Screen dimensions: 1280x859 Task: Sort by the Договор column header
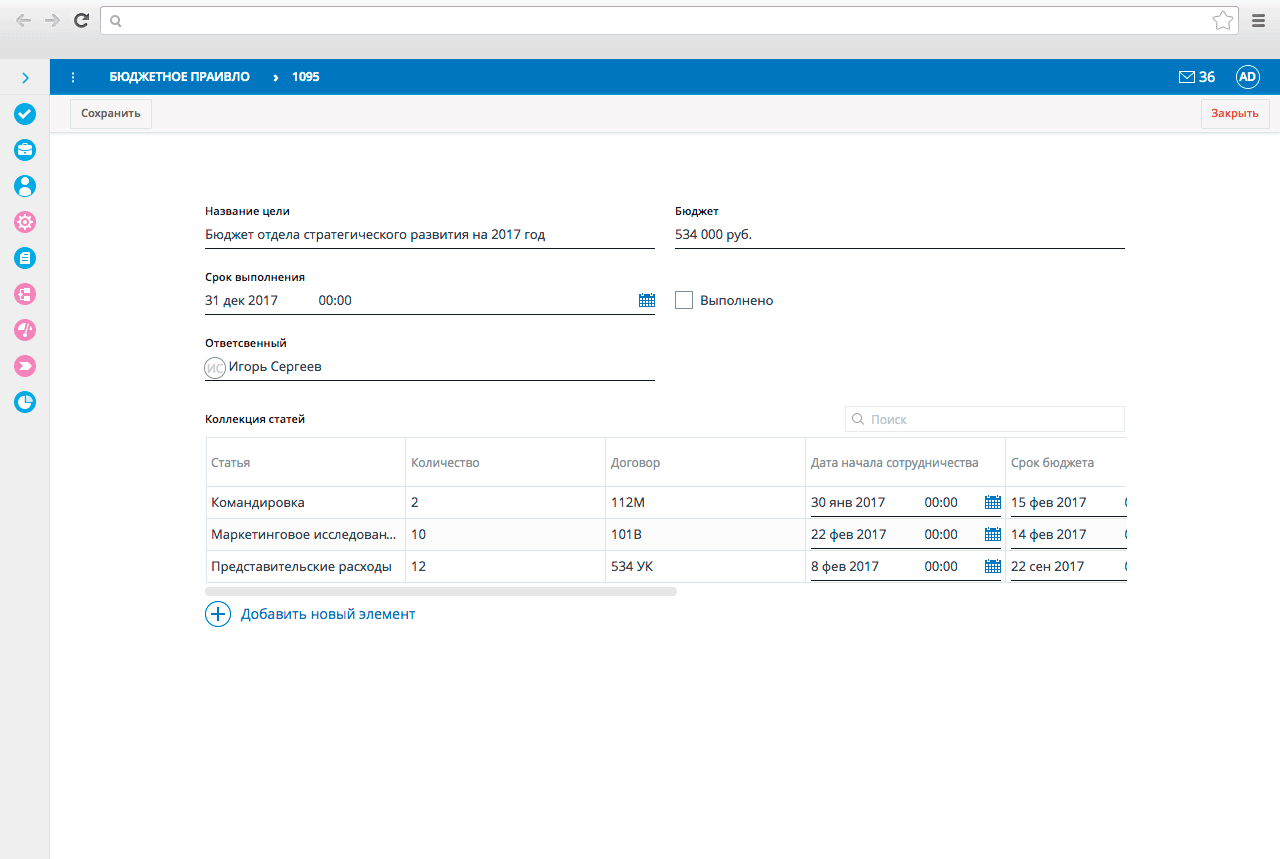pyautogui.click(x=705, y=463)
